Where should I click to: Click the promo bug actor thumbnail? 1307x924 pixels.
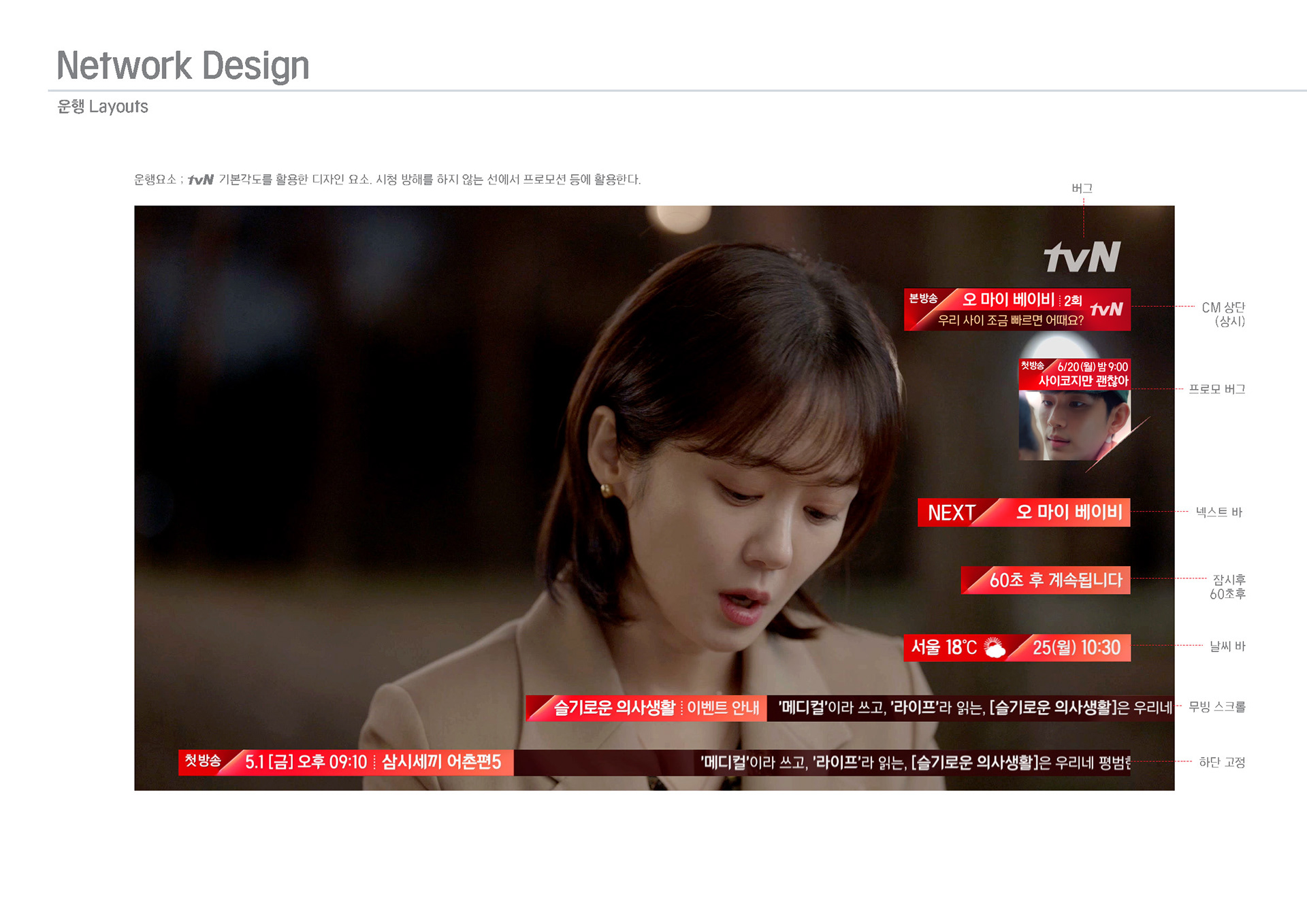click(1069, 425)
